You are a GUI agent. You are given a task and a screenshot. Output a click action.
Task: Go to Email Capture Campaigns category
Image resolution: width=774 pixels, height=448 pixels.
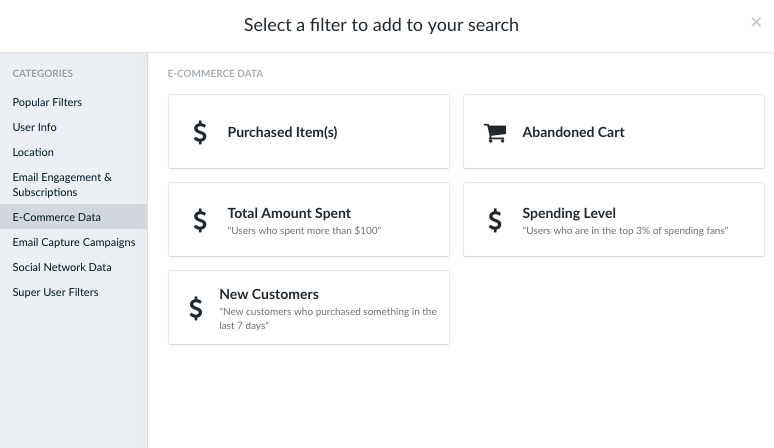tap(74, 242)
